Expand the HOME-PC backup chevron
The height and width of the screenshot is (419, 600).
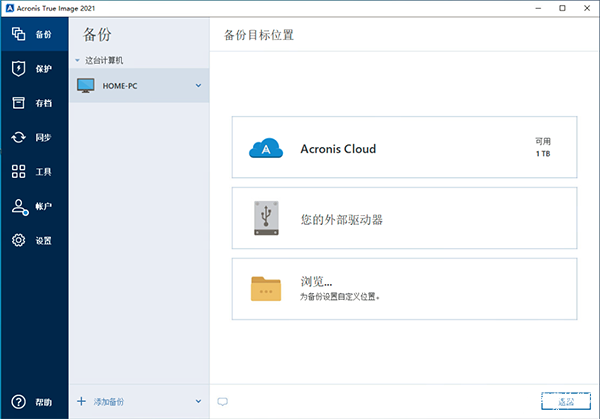pos(198,85)
